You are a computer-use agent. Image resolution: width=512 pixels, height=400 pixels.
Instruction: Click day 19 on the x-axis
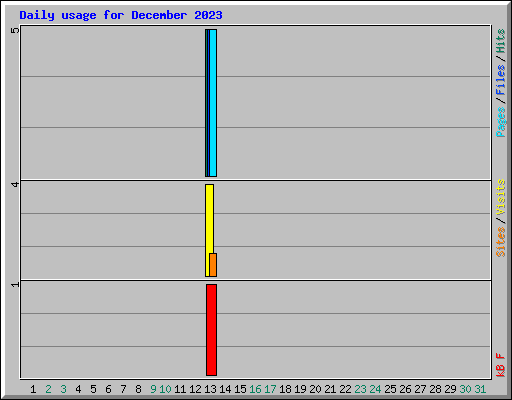(x=300, y=389)
